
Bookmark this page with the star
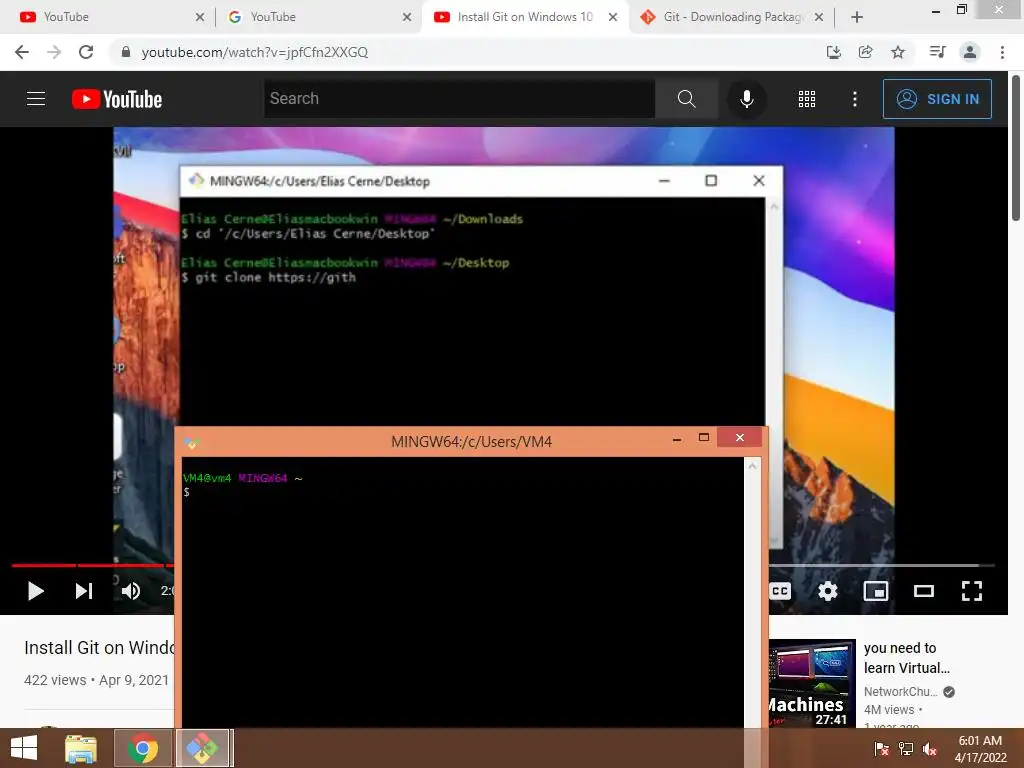pos(898,52)
